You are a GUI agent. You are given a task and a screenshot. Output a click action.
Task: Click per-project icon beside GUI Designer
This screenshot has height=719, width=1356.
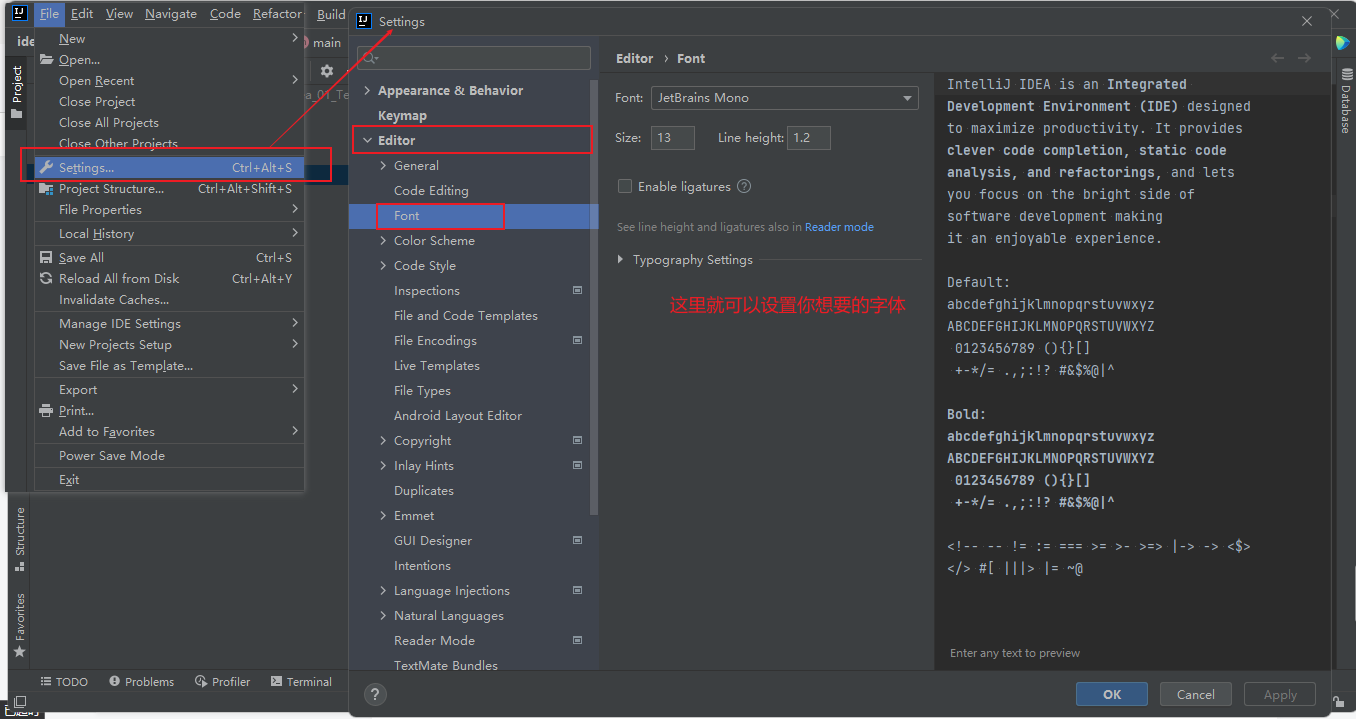pyautogui.click(x=577, y=540)
